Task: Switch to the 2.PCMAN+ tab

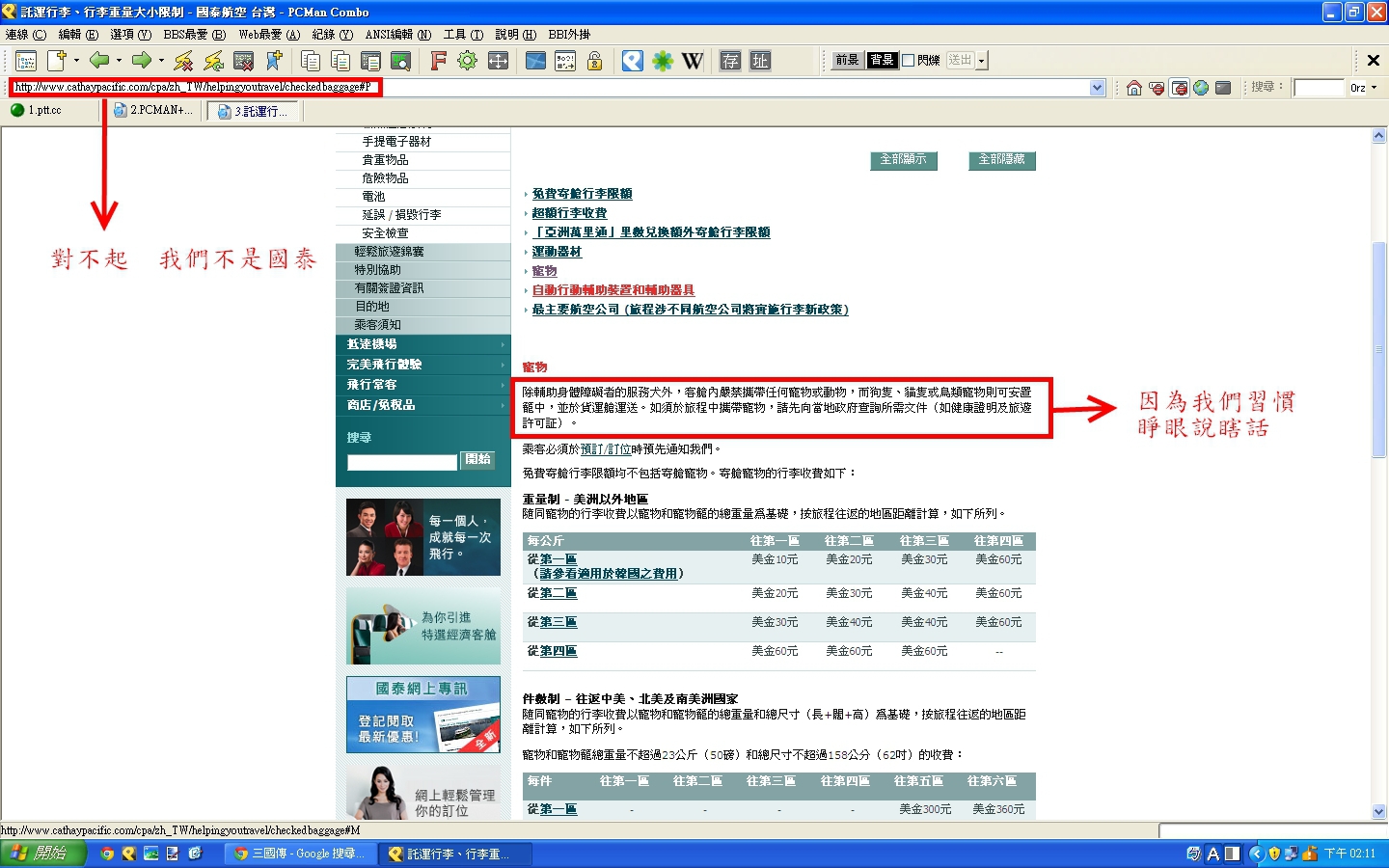Action: (x=152, y=111)
